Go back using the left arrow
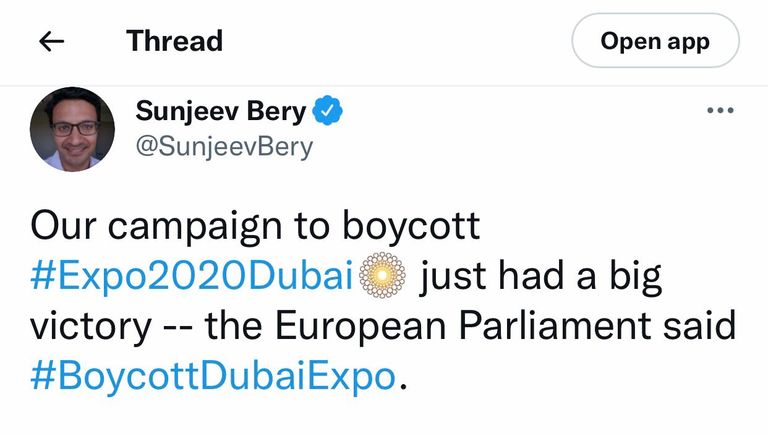The width and height of the screenshot is (768, 435). tap(51, 41)
